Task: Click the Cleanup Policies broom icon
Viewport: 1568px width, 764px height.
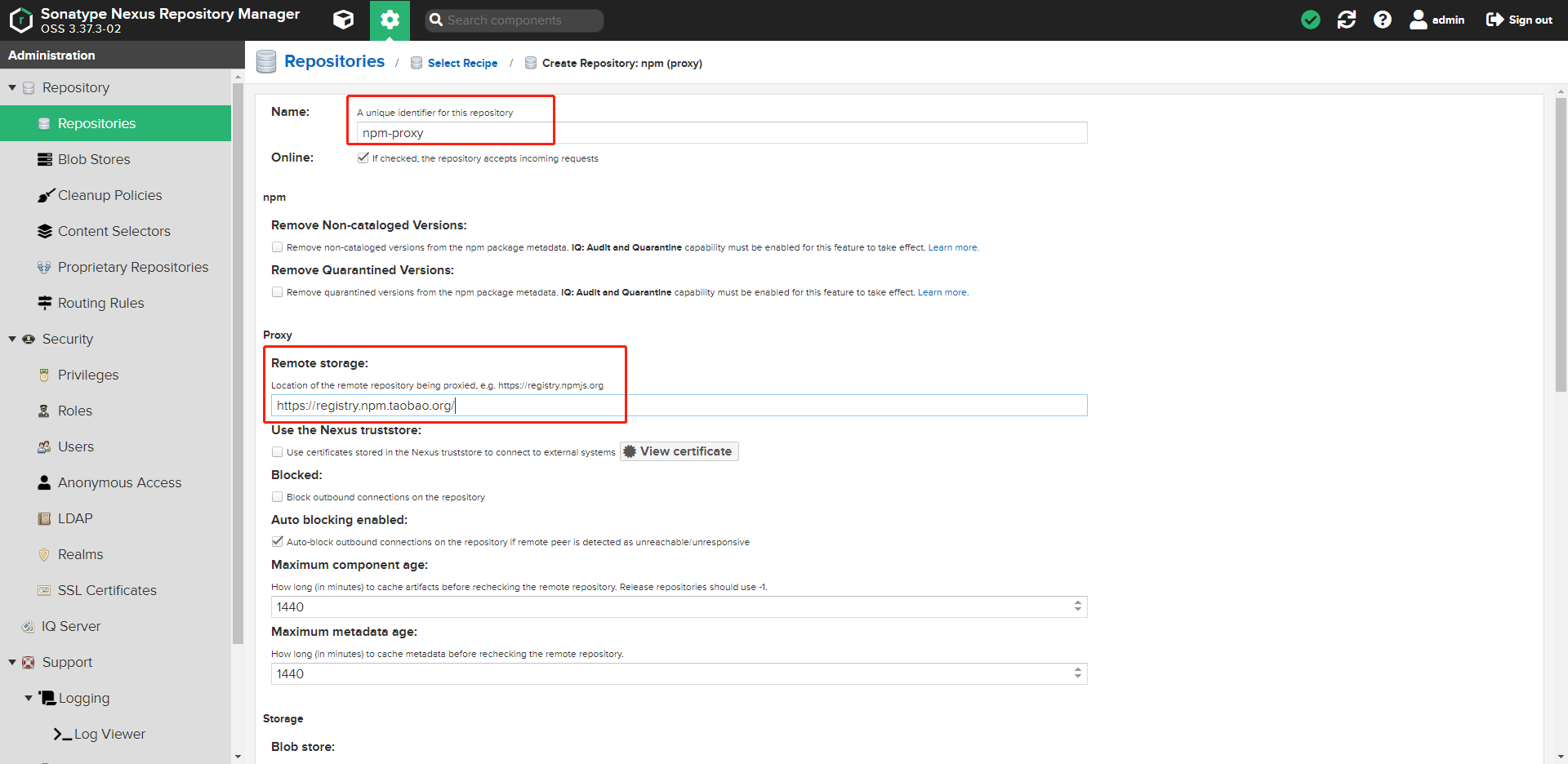Action: [x=45, y=195]
